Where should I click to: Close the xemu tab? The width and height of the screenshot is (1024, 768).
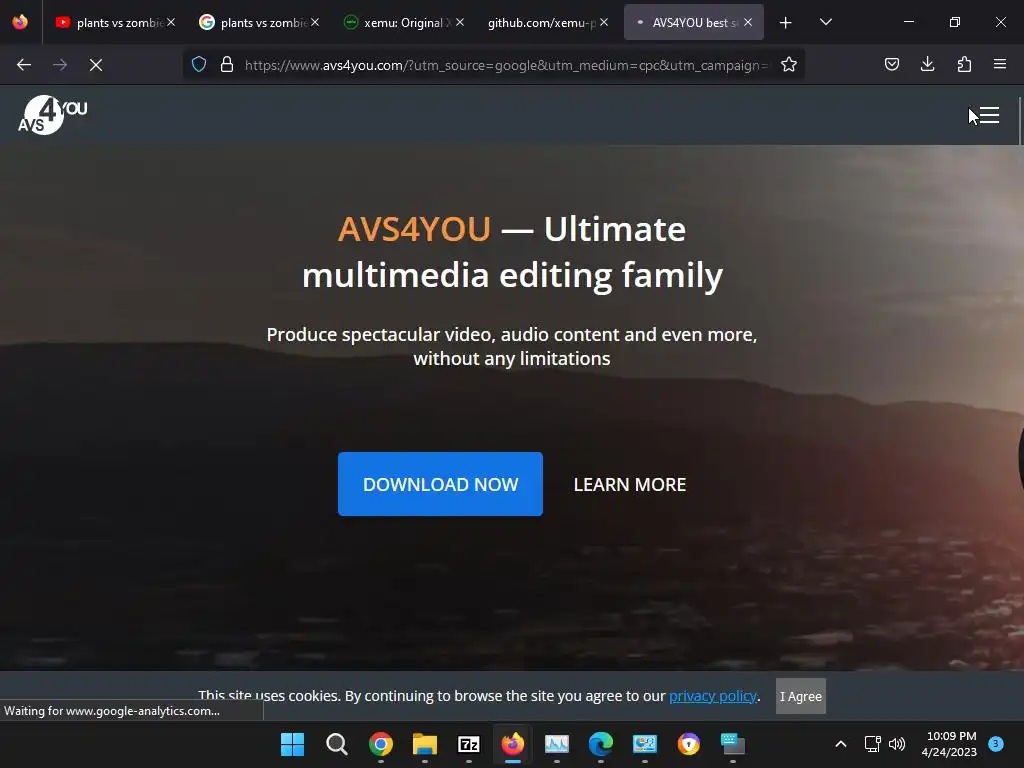[x=460, y=22]
